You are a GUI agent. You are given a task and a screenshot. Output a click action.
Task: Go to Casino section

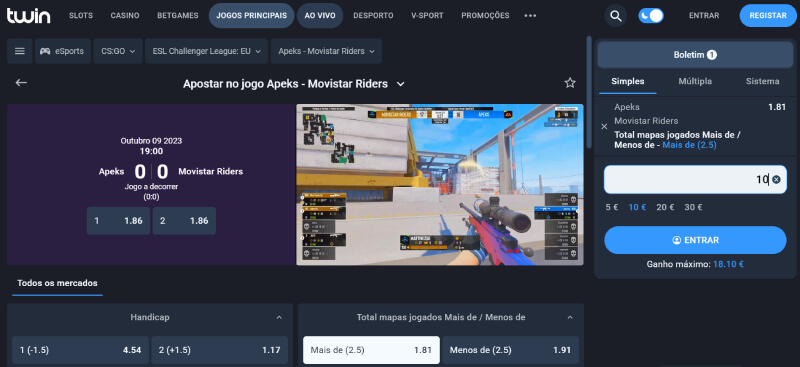pos(125,16)
